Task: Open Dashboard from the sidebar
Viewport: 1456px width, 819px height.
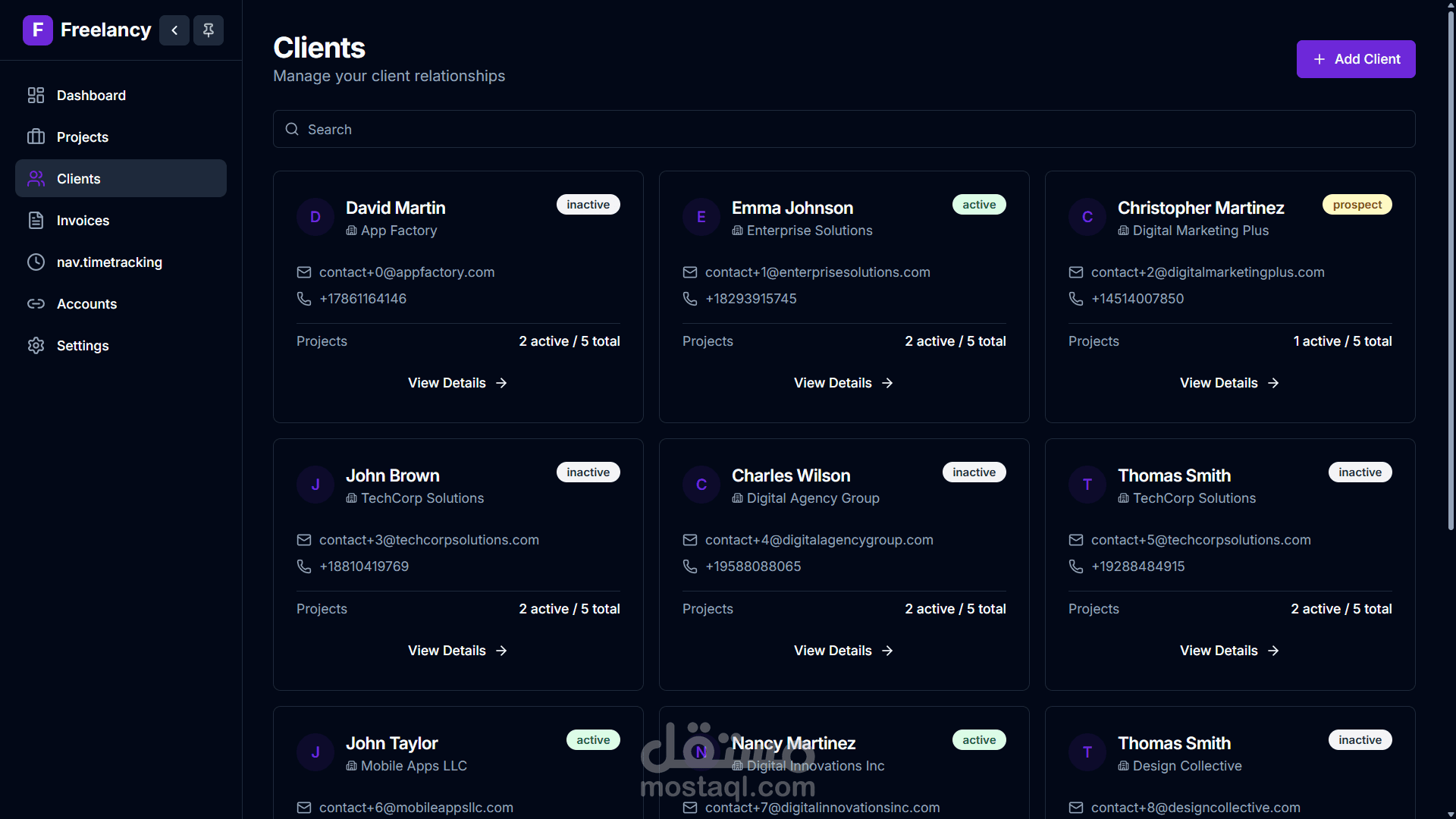Action: pyautogui.click(x=91, y=96)
